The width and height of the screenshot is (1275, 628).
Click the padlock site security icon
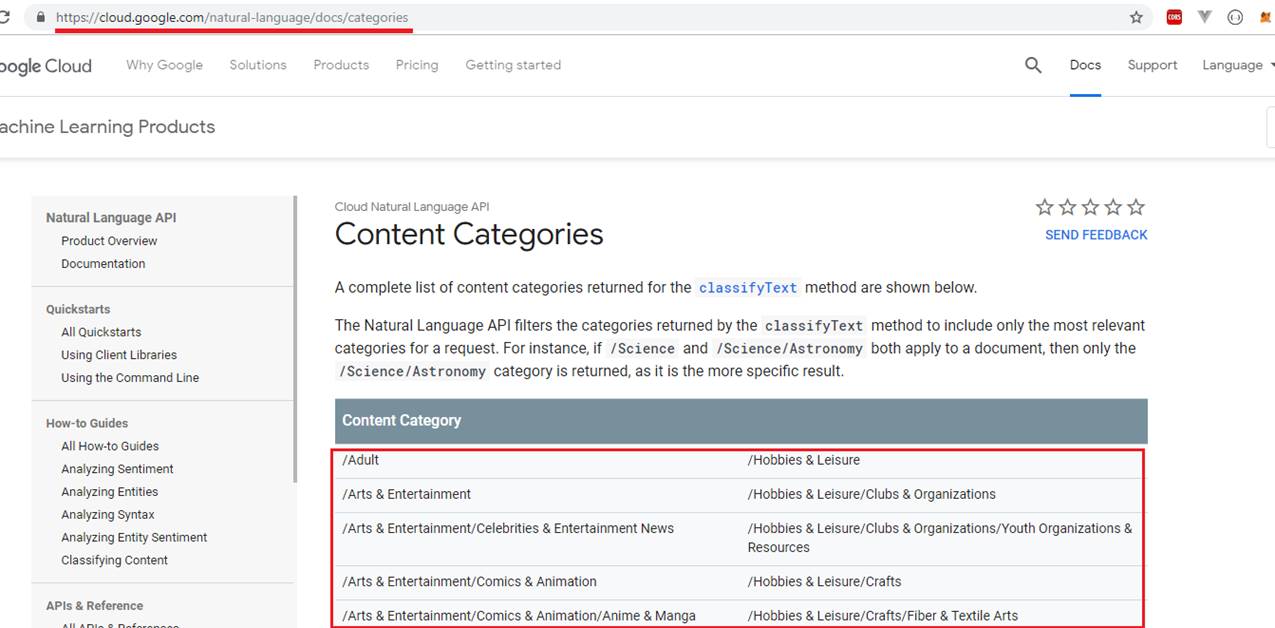pyautogui.click(x=40, y=17)
